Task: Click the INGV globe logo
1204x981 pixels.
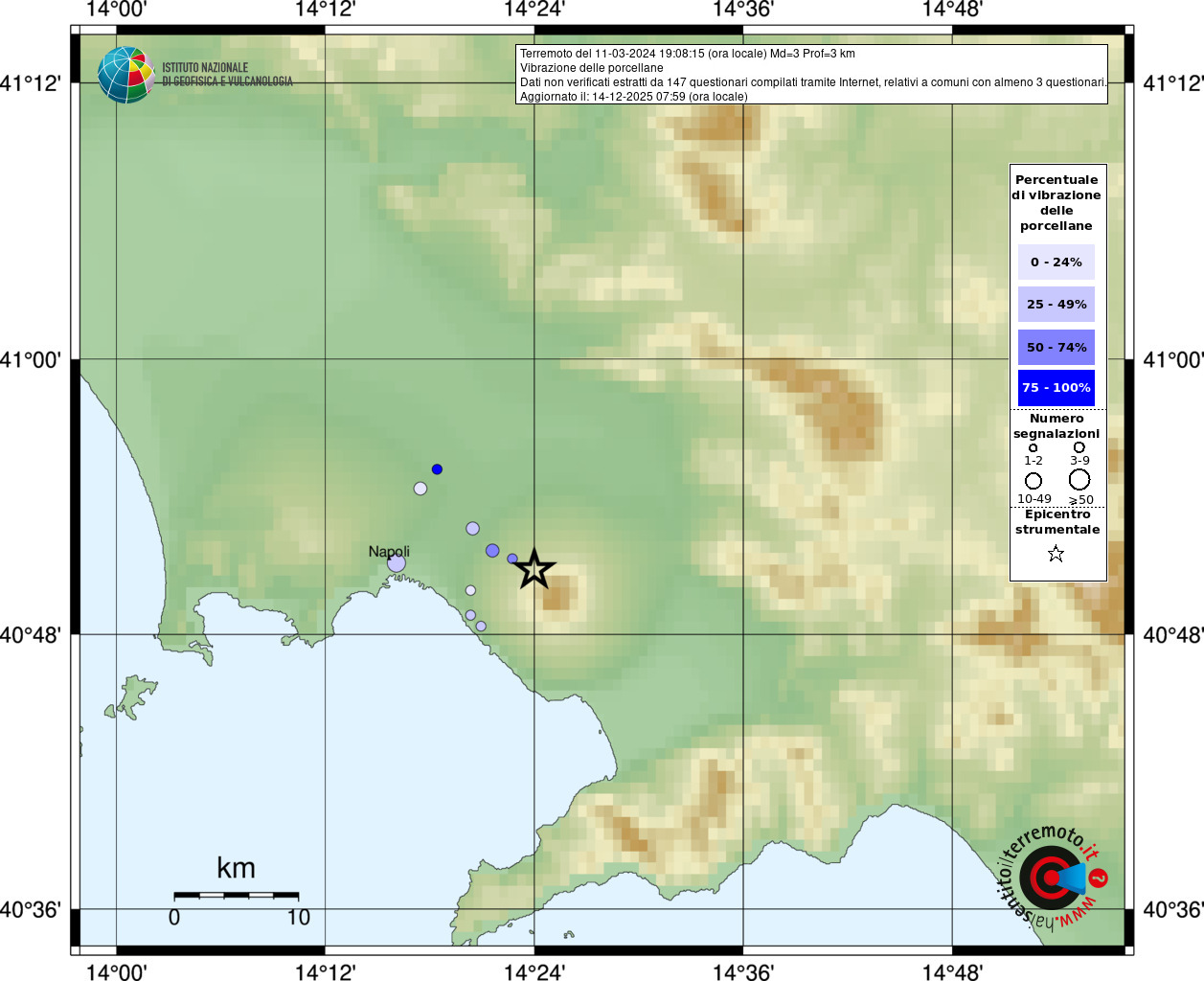Action: [125, 75]
